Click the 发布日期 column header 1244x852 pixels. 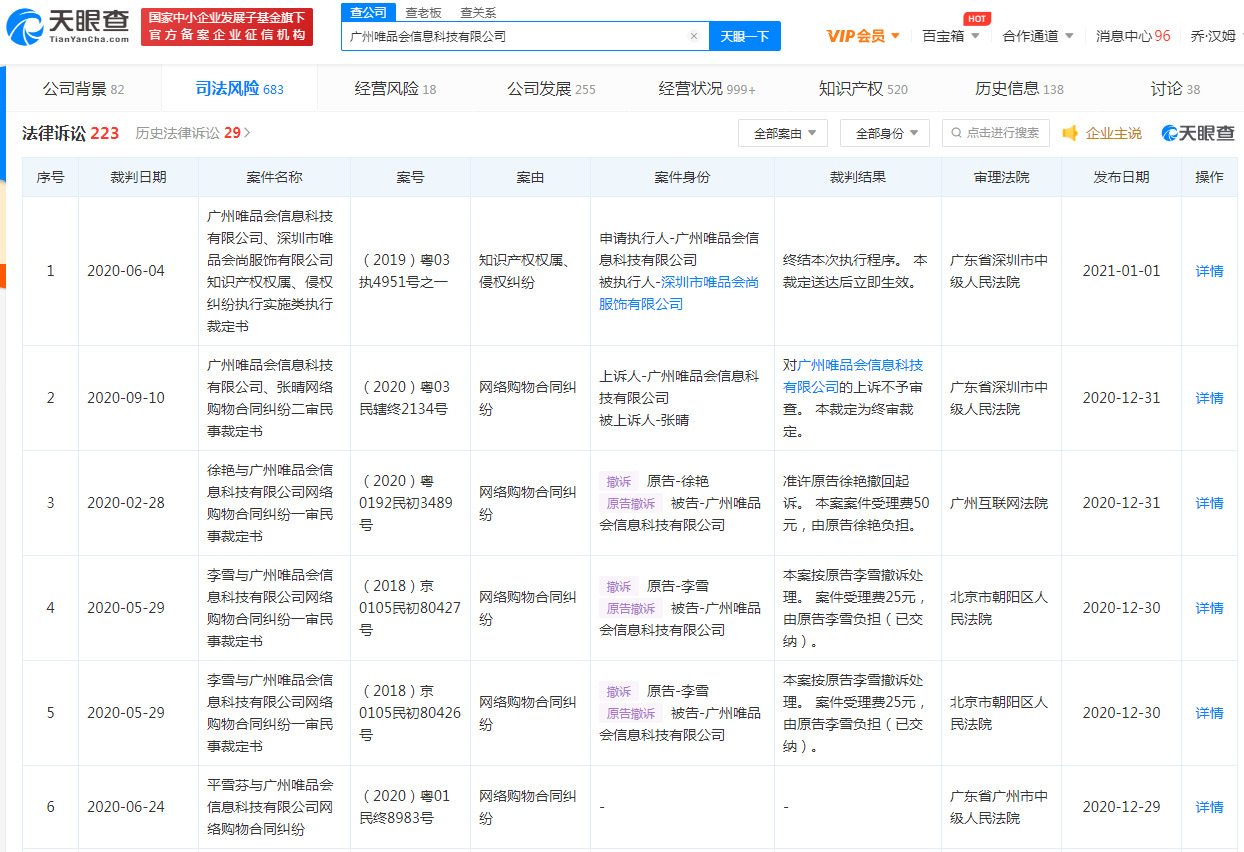click(1121, 177)
